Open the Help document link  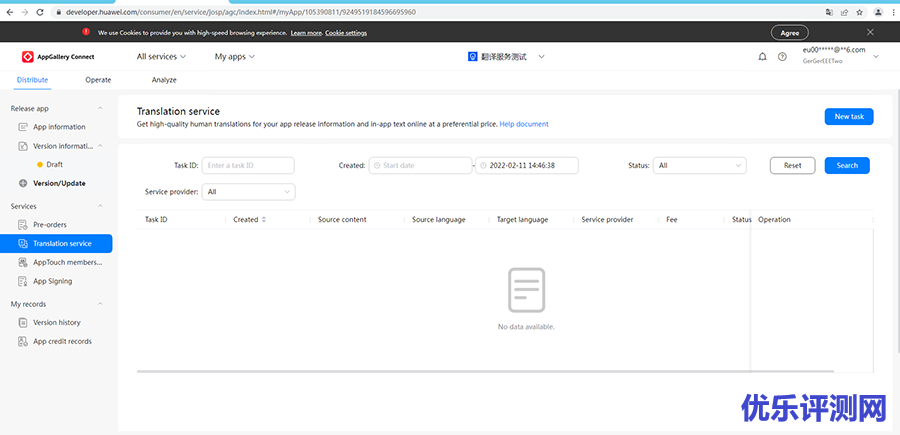pyautogui.click(x=524, y=124)
